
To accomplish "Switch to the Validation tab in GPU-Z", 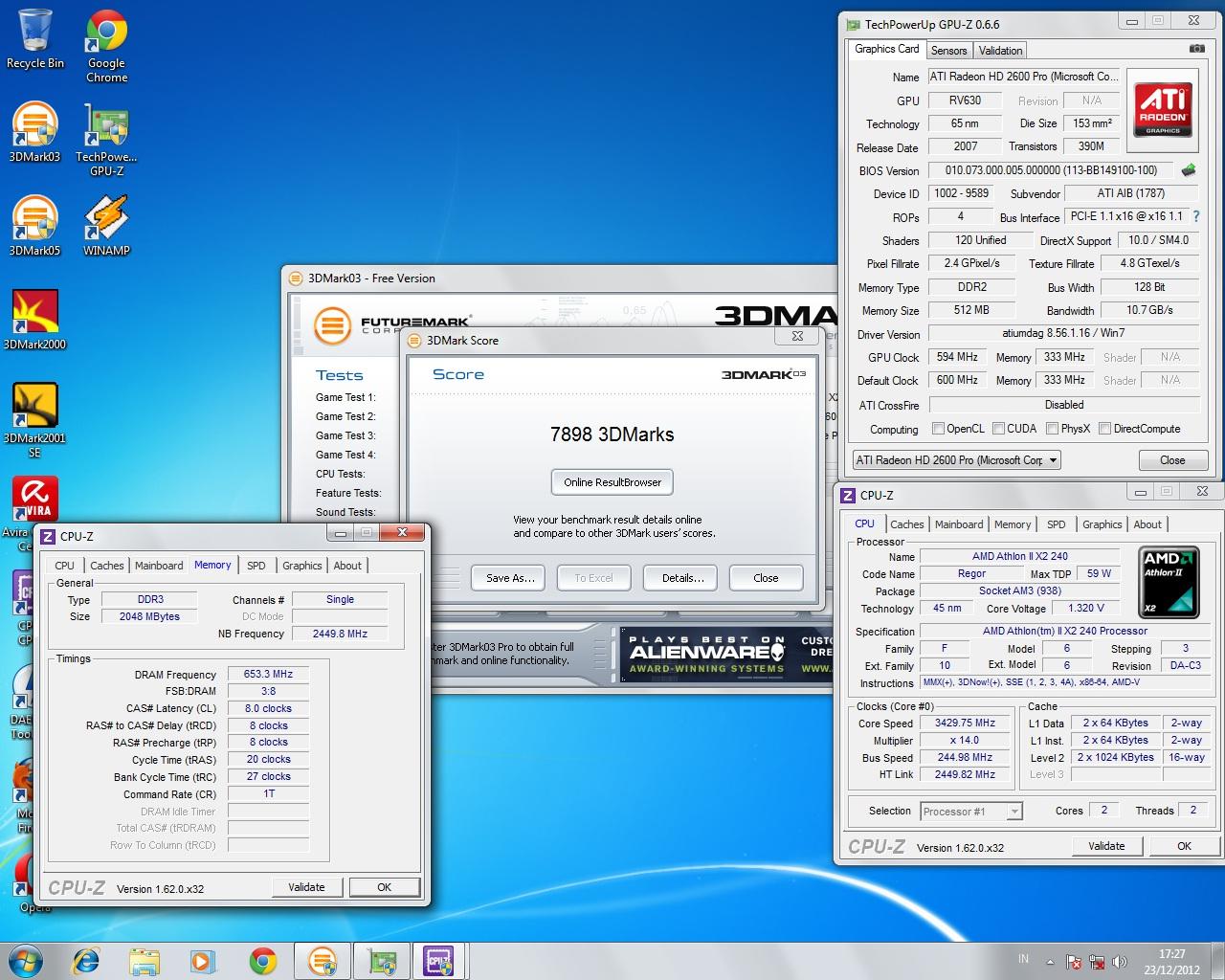I will point(1000,51).
